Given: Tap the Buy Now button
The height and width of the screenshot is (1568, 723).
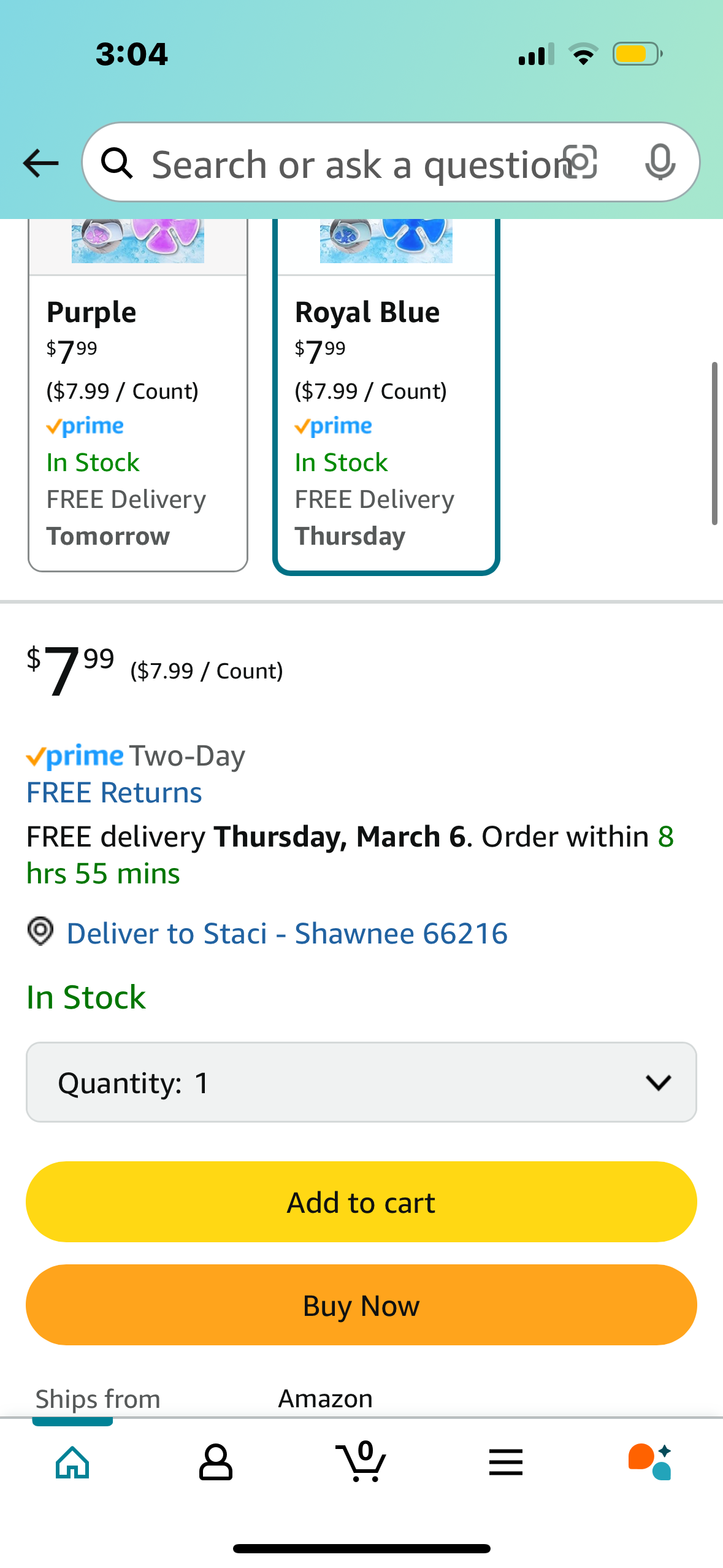Looking at the screenshot, I should click(x=361, y=1305).
